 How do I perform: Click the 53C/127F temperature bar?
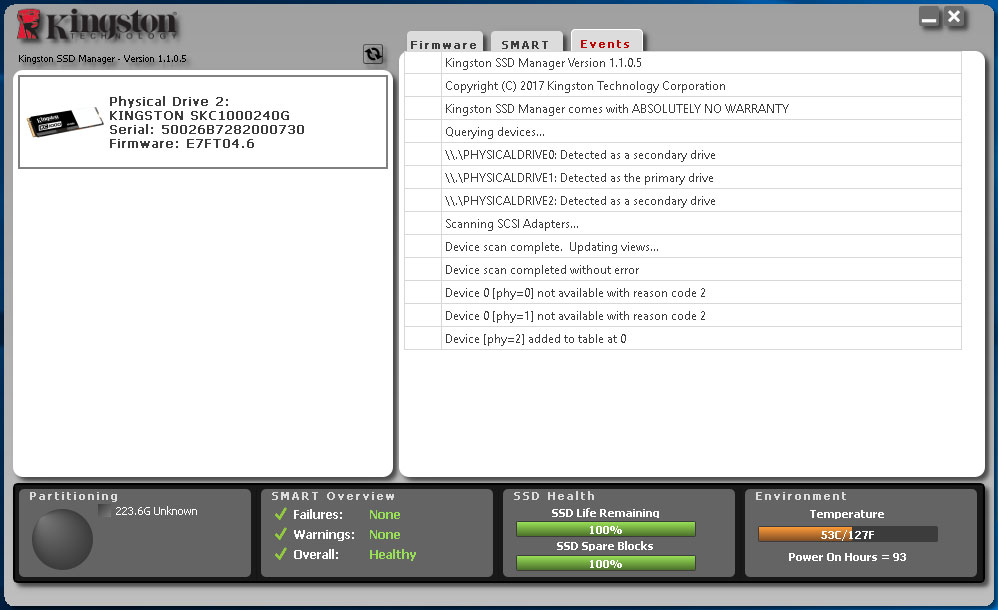[847, 534]
